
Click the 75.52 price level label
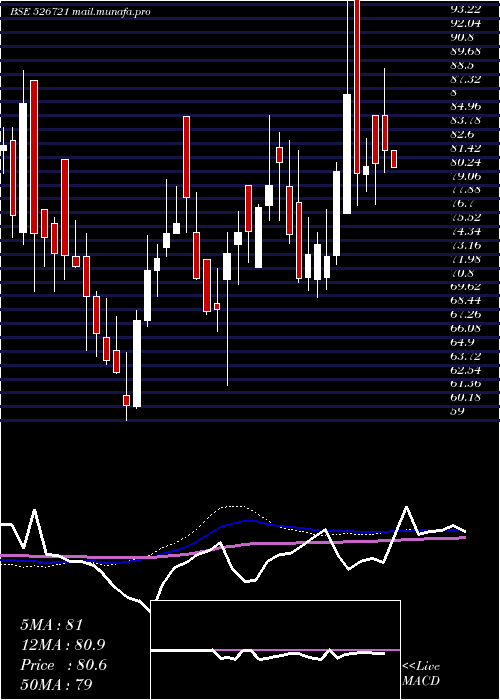point(466,217)
